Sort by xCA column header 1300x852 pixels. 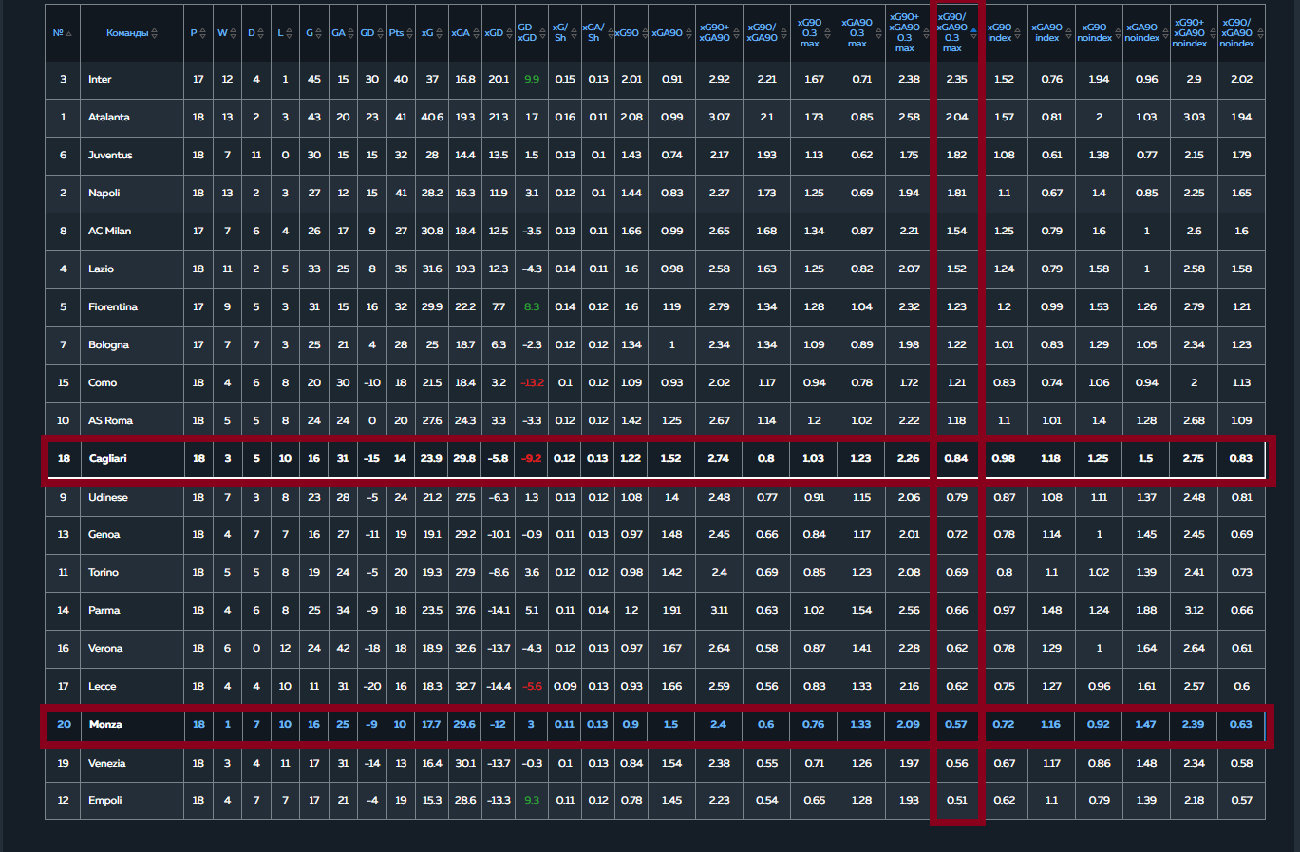(x=463, y=33)
